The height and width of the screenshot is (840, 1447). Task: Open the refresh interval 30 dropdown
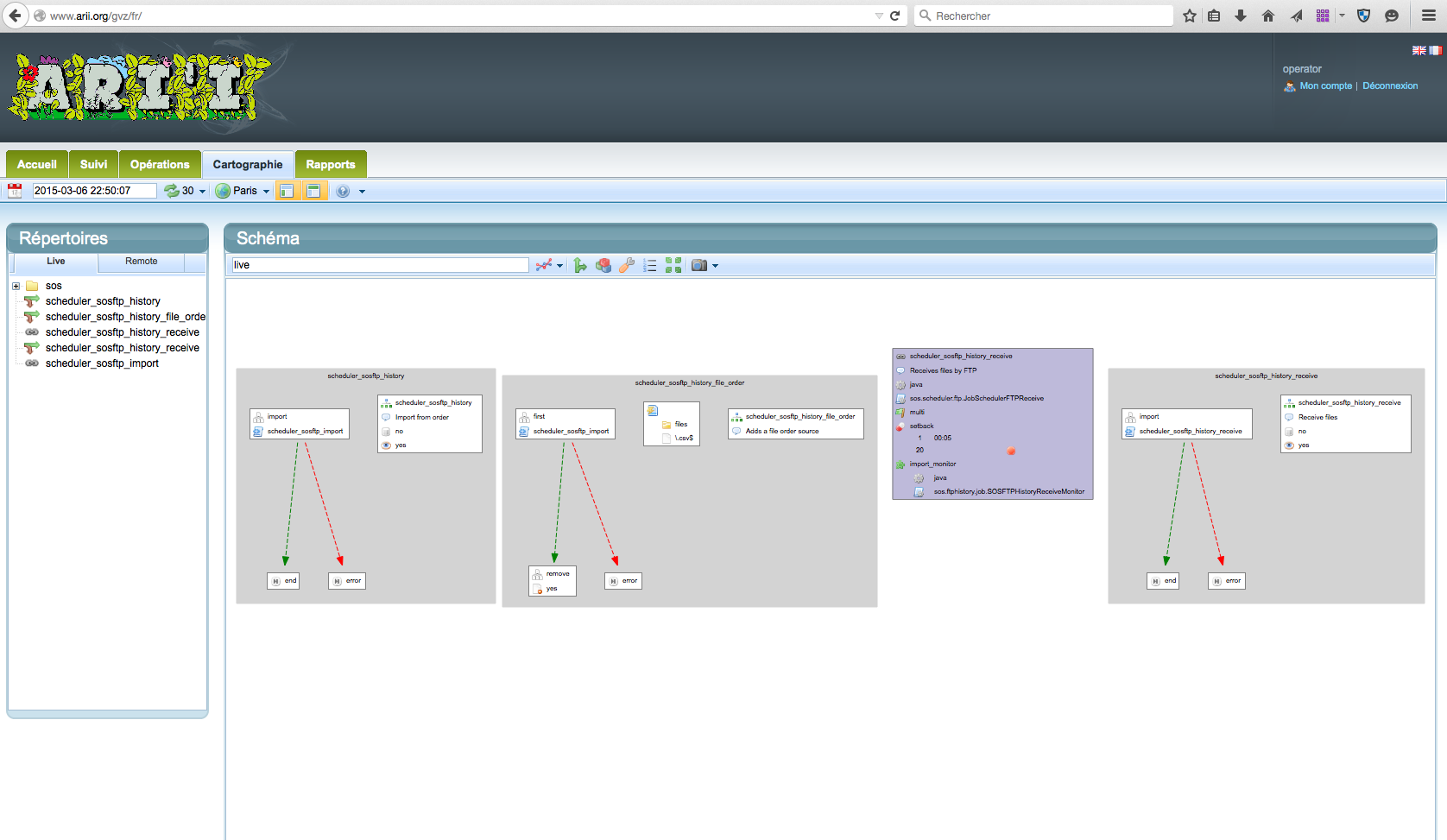coord(186,191)
